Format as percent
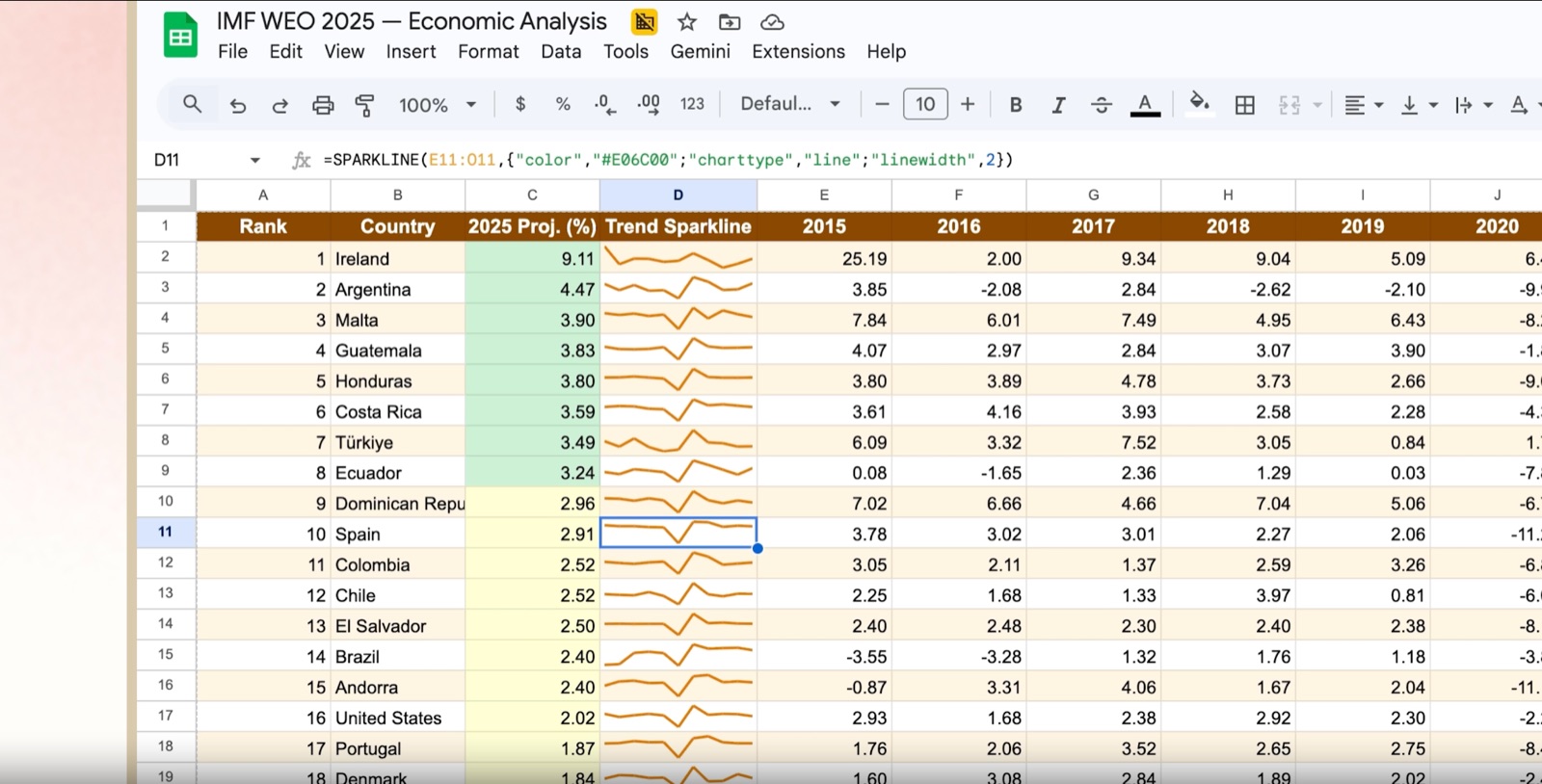The width and height of the screenshot is (1542, 784). 563,104
